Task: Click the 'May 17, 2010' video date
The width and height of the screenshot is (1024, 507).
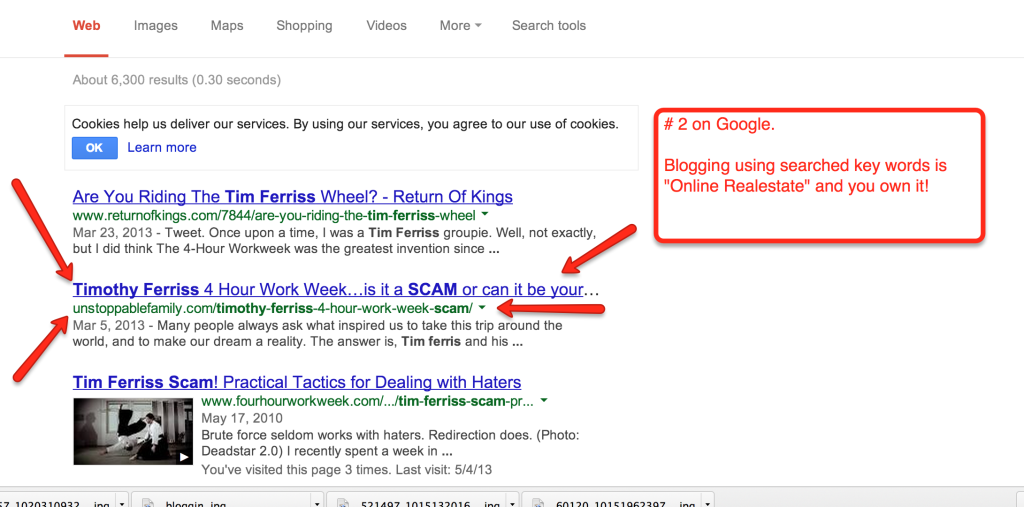Action: pos(242,418)
